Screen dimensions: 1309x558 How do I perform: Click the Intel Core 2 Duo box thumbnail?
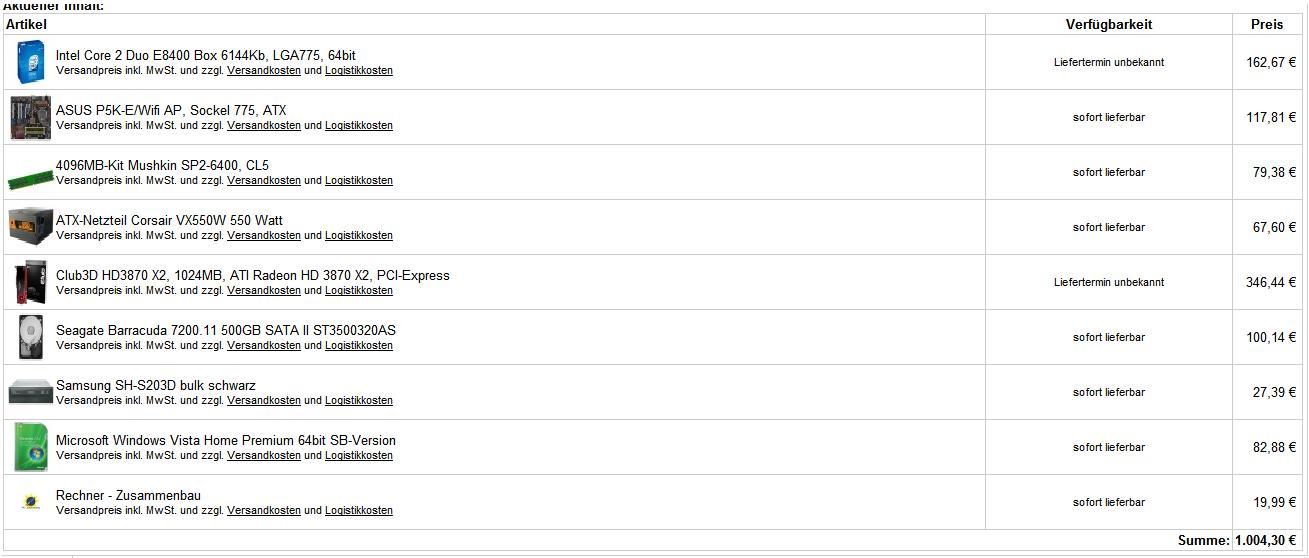click(30, 62)
